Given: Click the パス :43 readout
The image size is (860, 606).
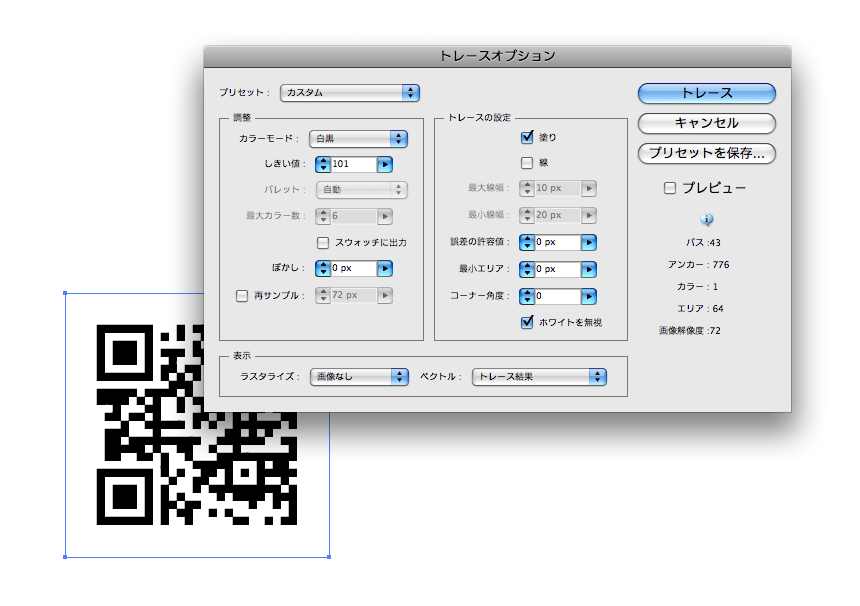Looking at the screenshot, I should pos(703,242).
